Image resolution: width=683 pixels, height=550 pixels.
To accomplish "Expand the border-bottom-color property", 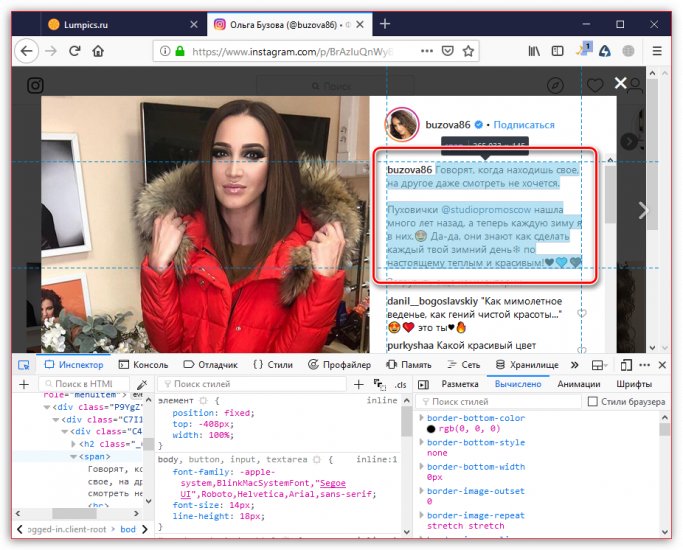I will click(x=422, y=418).
